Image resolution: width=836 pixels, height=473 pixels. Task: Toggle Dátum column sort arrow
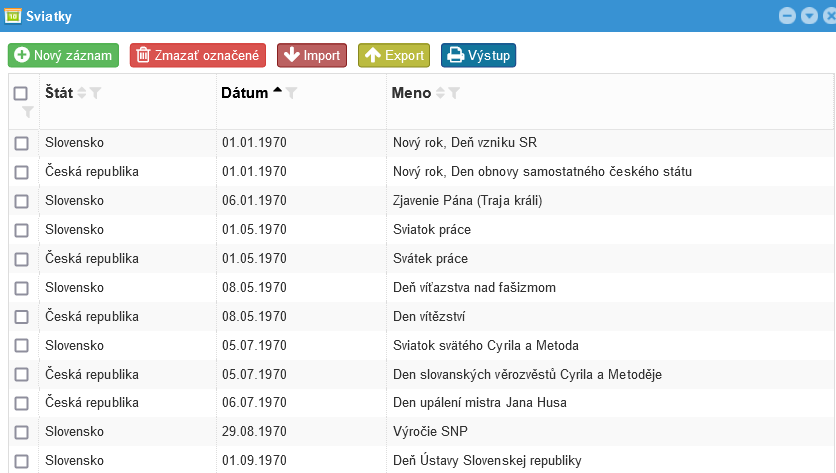tap(277, 92)
